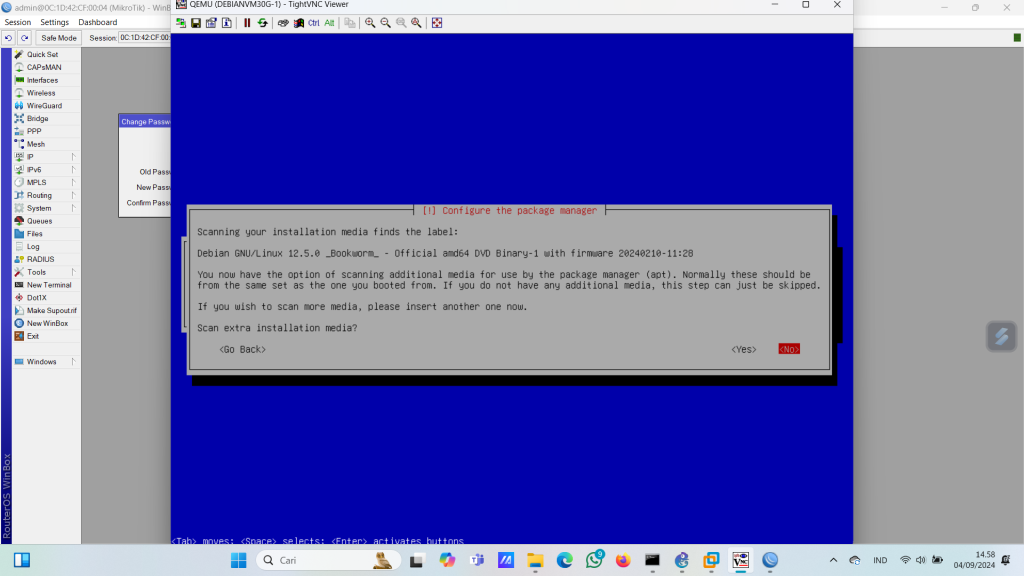Toggle the Ctrl key button
Viewport: 1024px width, 576px height.
click(x=313, y=23)
